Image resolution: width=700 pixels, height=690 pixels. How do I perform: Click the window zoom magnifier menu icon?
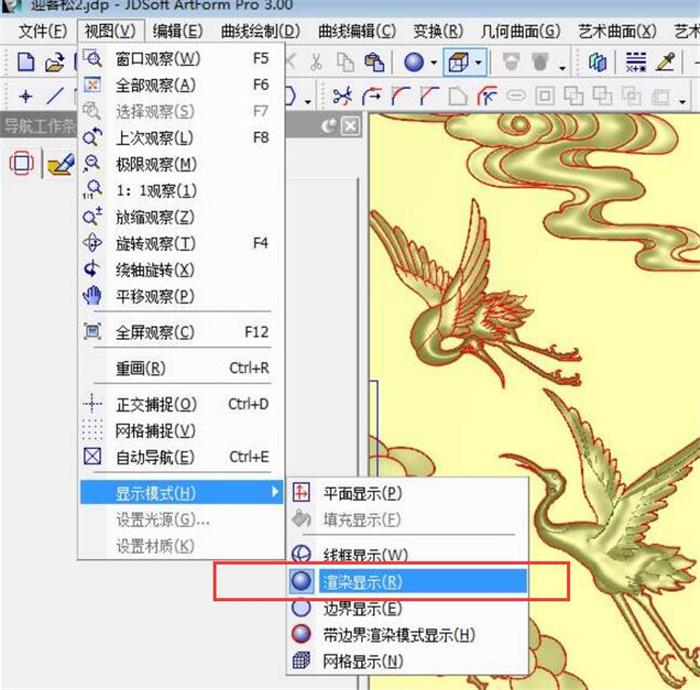[92, 58]
